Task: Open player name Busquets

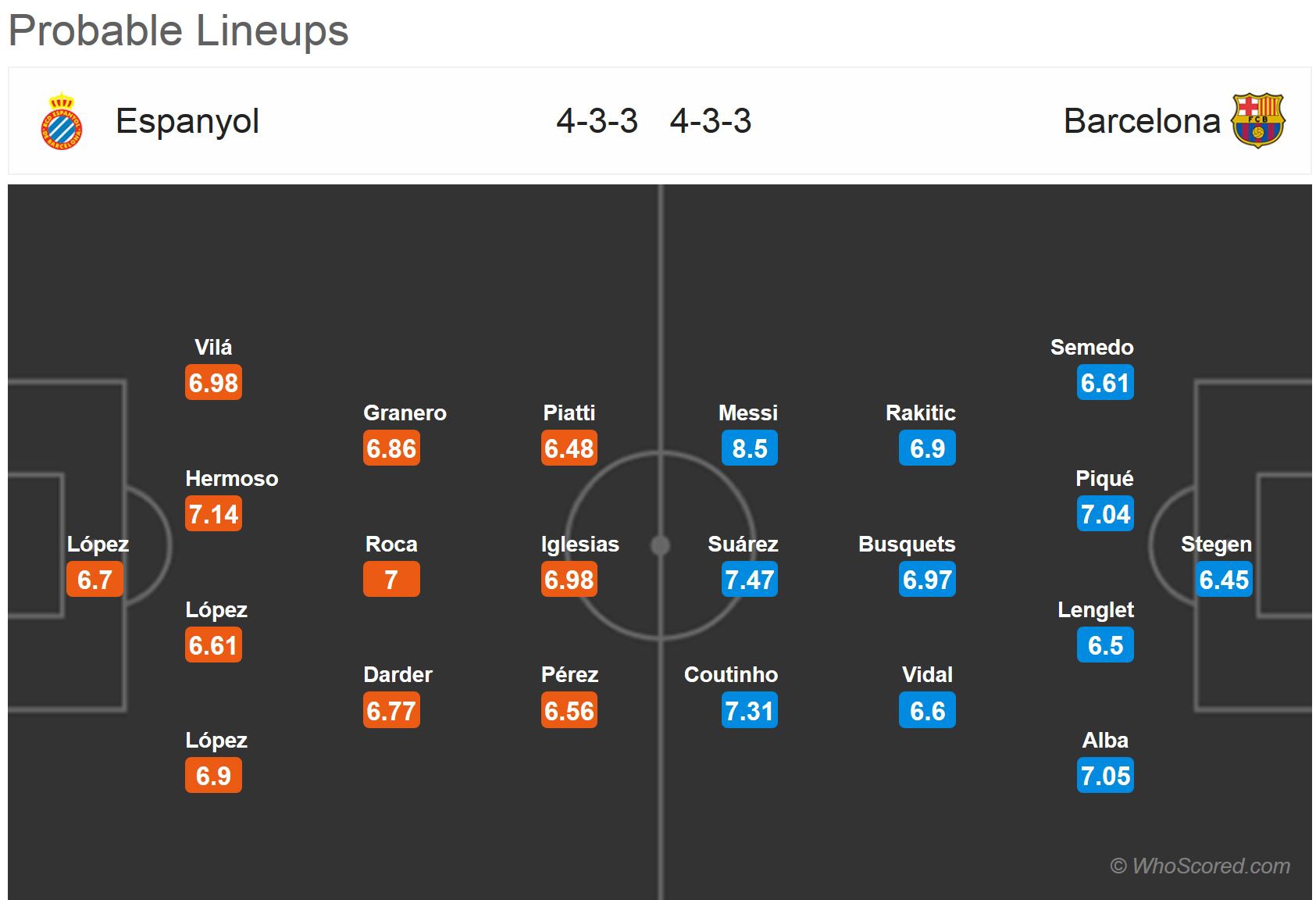Action: coord(906,544)
